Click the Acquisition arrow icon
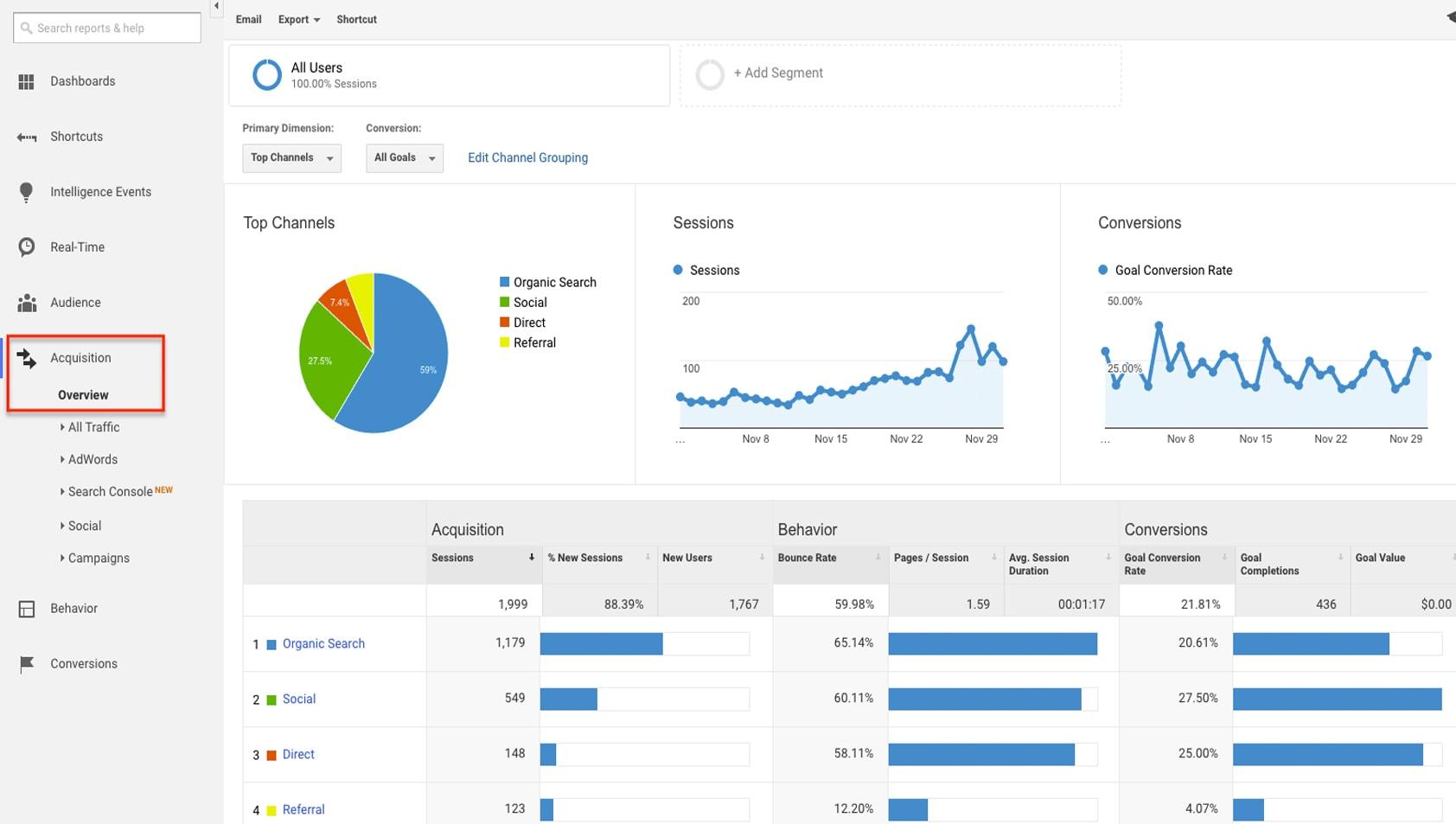The height and width of the screenshot is (824, 1456). click(26, 357)
